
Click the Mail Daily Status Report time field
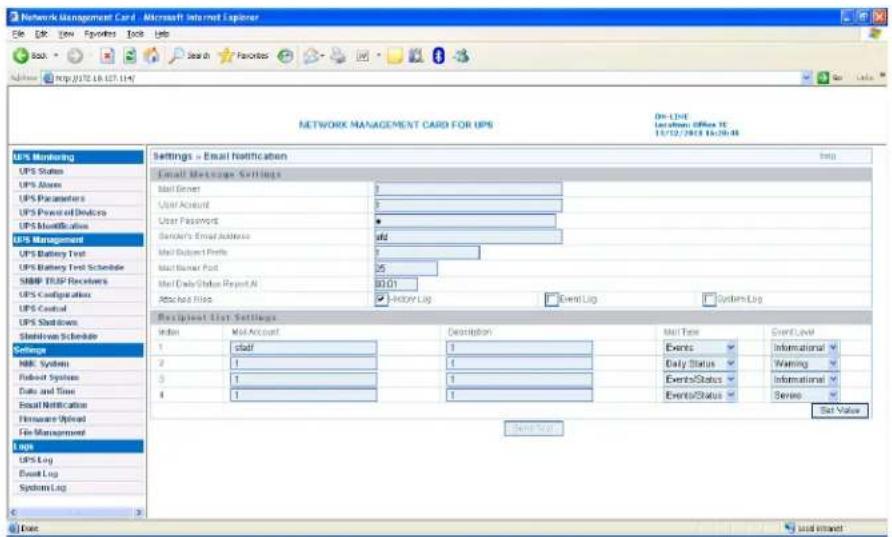(x=396, y=284)
